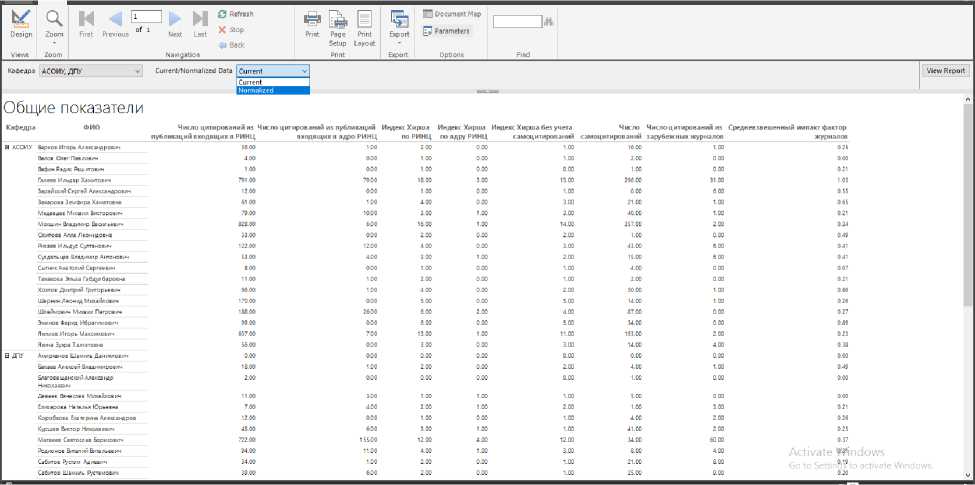
Task: Go to the Previous page
Action: pyautogui.click(x=115, y=24)
